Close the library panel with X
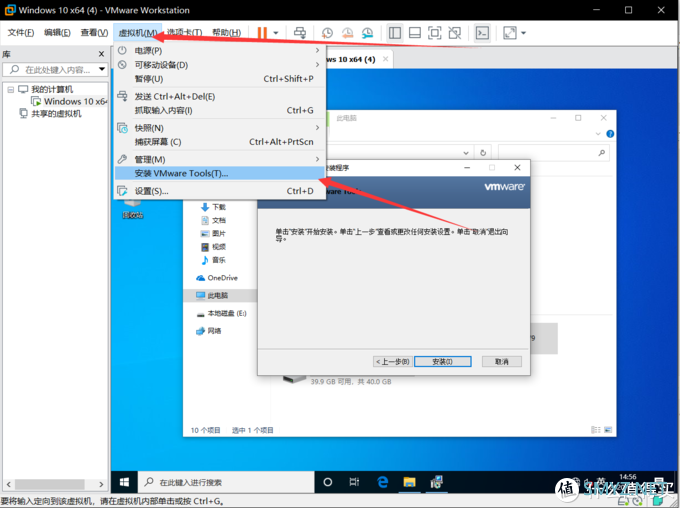 (x=101, y=54)
